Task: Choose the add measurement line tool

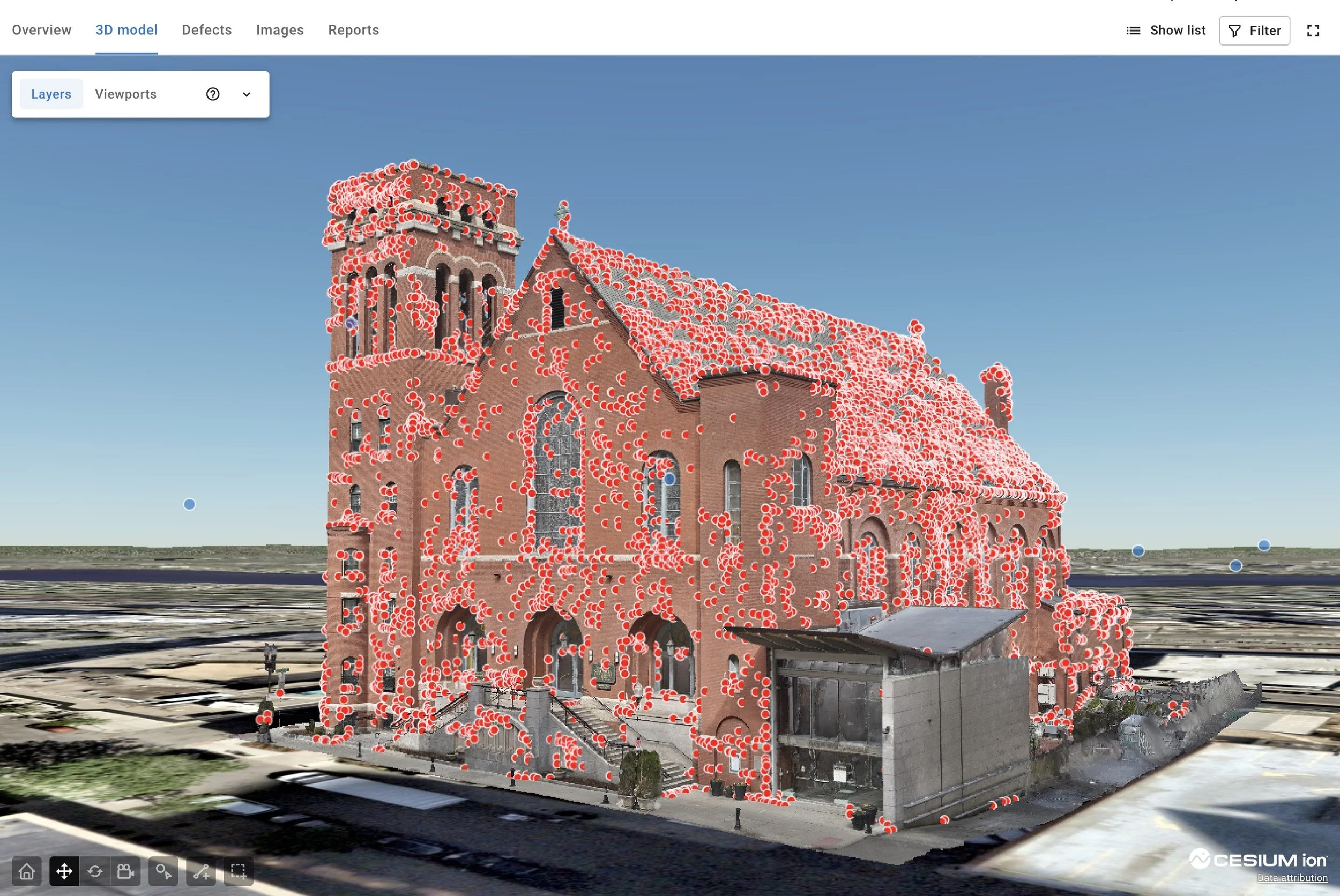Action: coord(201,871)
